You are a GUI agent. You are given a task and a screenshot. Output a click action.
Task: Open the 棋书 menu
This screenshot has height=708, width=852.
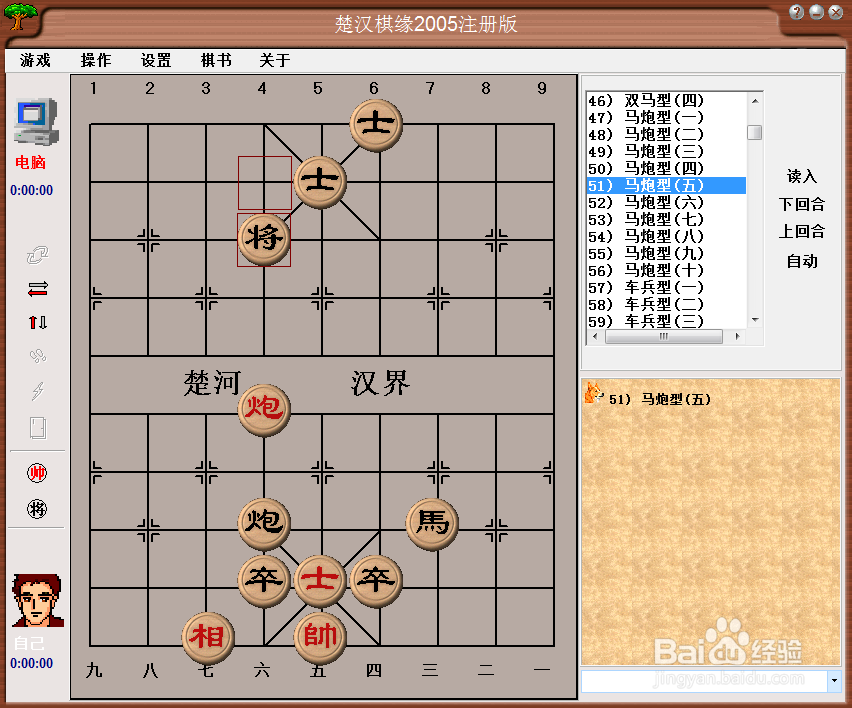pyautogui.click(x=216, y=60)
